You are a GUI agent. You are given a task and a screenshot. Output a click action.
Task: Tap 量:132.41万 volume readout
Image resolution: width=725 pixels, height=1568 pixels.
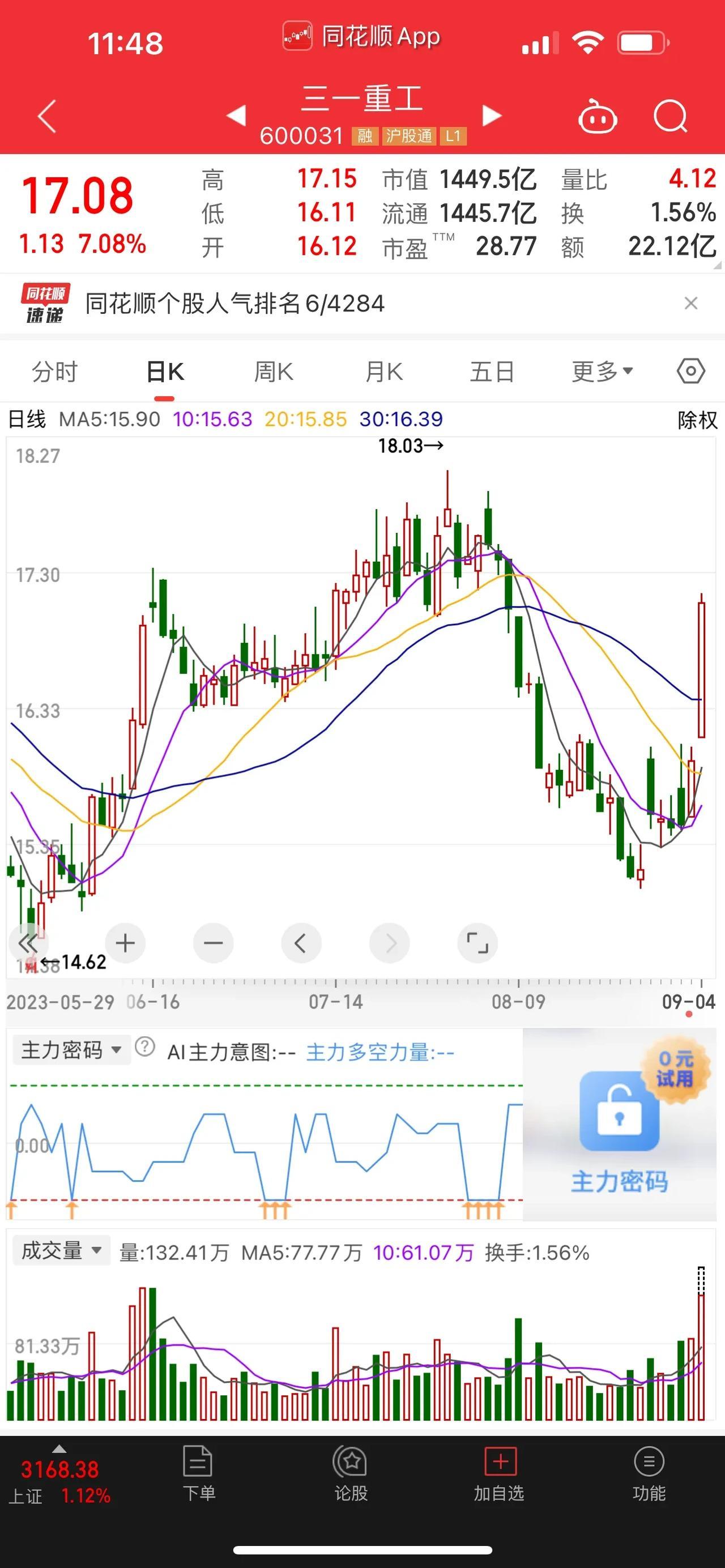[174, 1253]
